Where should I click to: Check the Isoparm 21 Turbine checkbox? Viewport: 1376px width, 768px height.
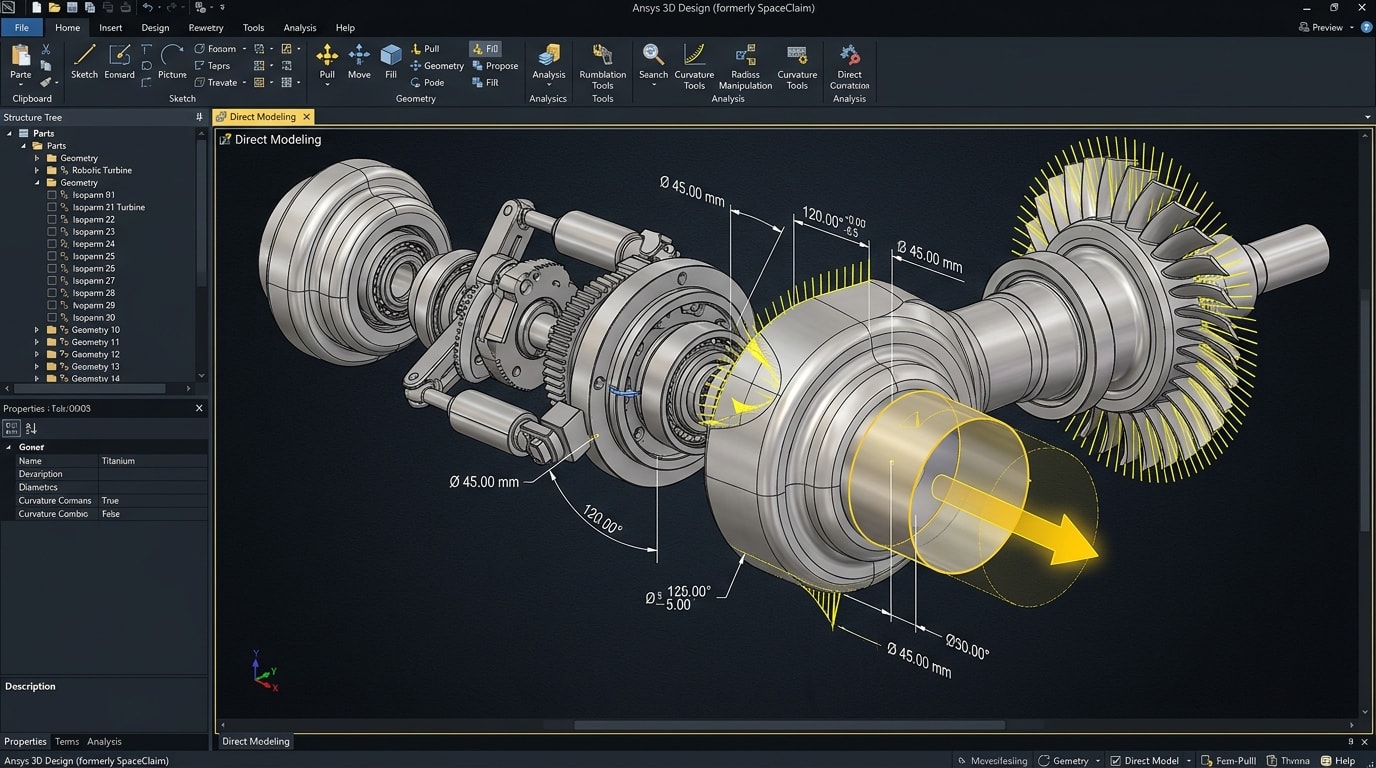52,207
